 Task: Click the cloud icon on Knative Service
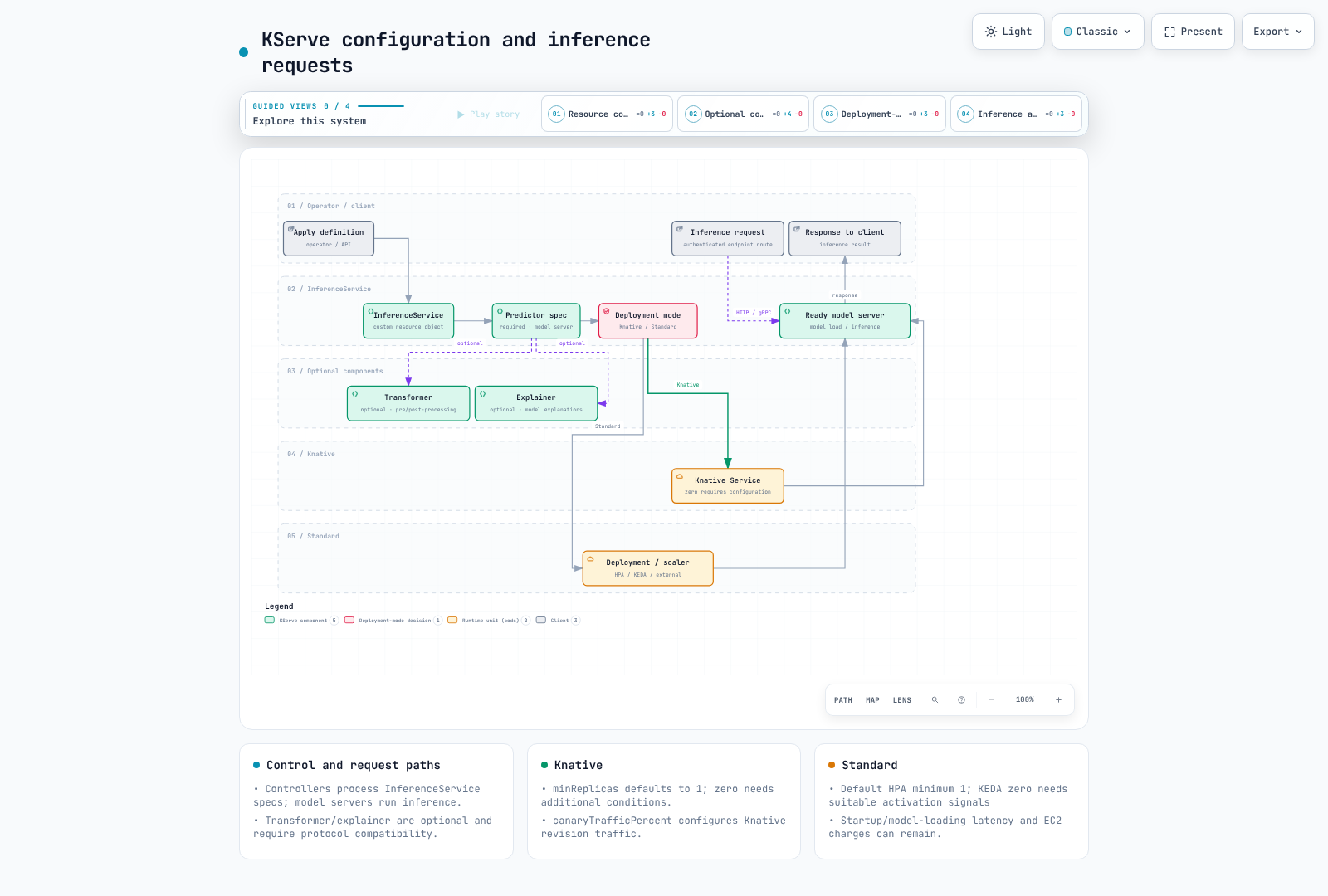pos(680,477)
